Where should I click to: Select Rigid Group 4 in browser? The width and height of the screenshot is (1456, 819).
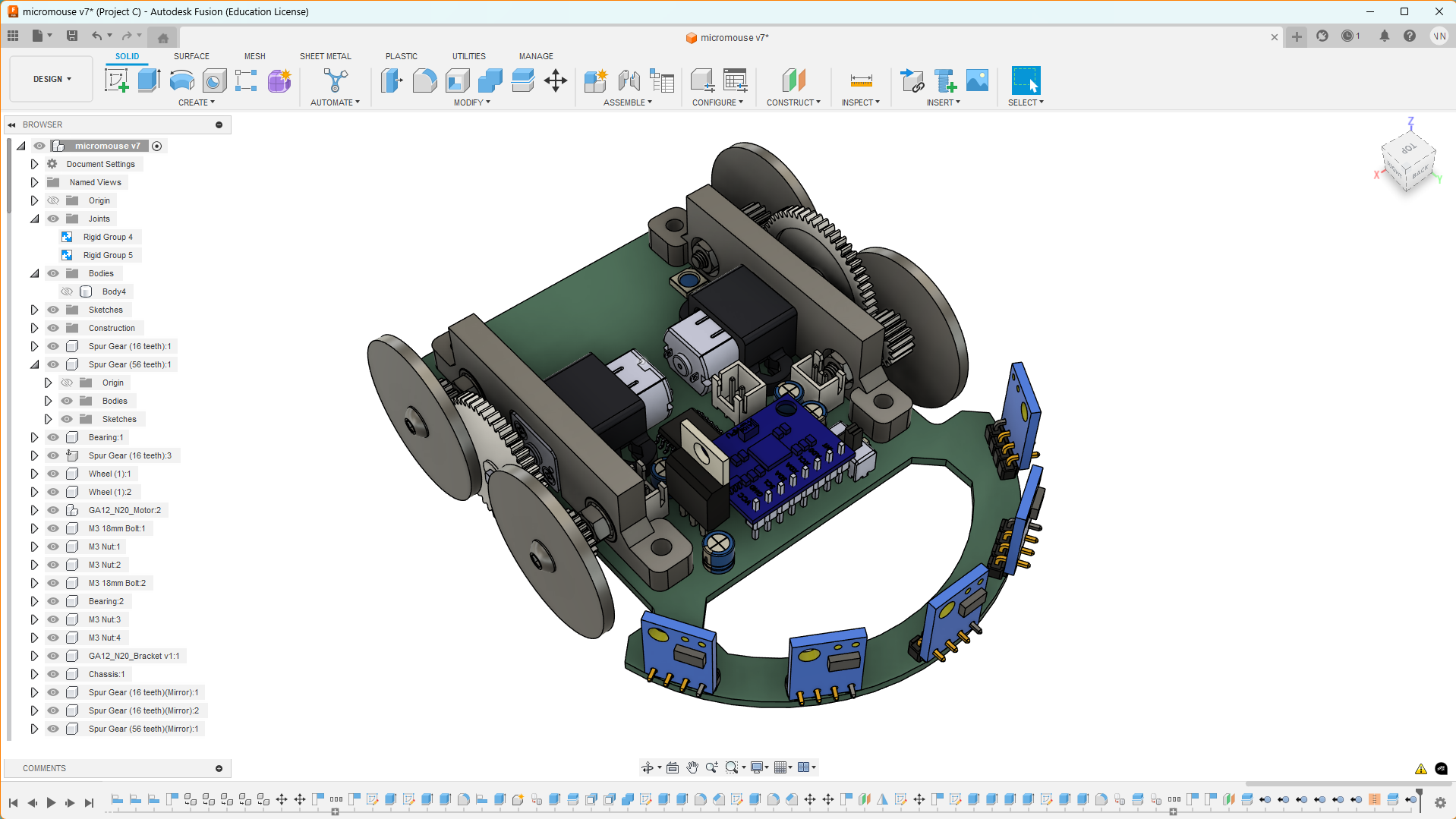point(107,237)
